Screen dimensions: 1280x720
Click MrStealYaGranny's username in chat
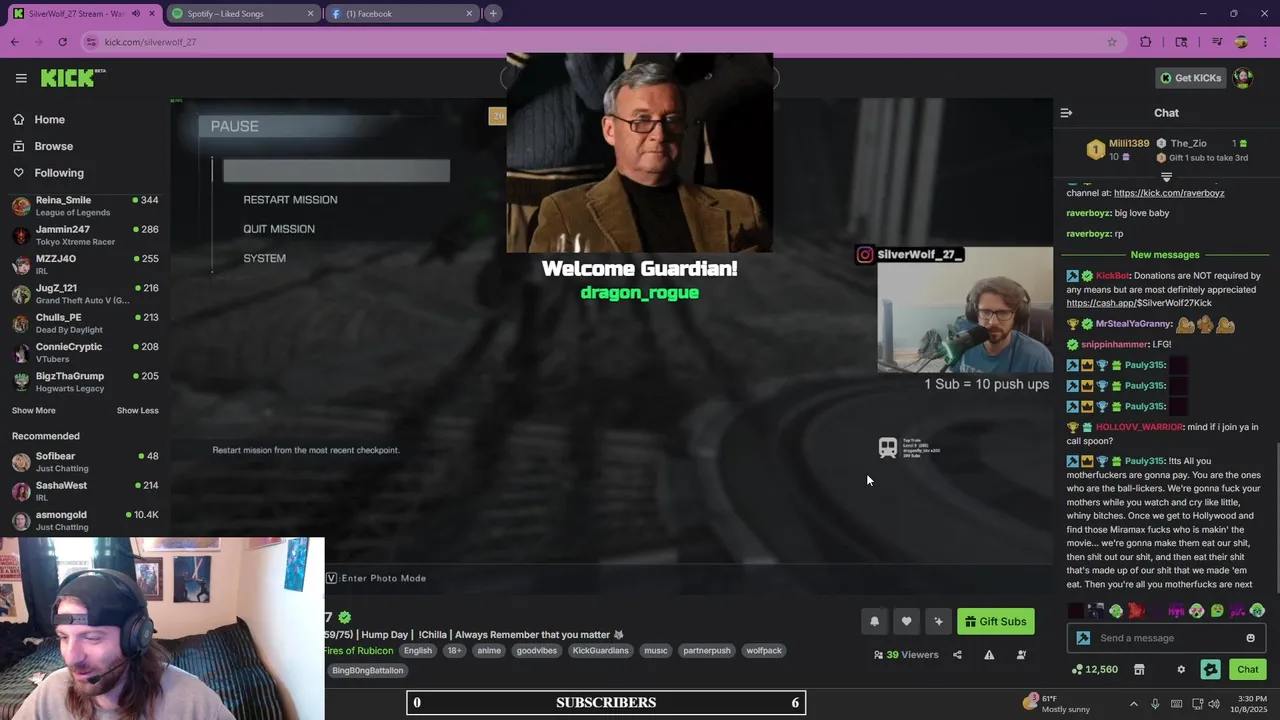point(1133,324)
